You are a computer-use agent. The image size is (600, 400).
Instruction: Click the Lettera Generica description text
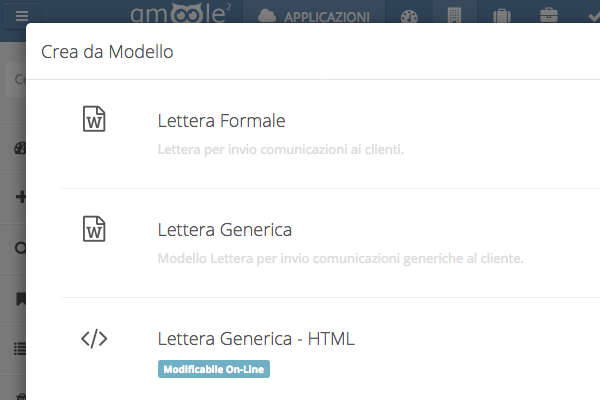(x=340, y=259)
